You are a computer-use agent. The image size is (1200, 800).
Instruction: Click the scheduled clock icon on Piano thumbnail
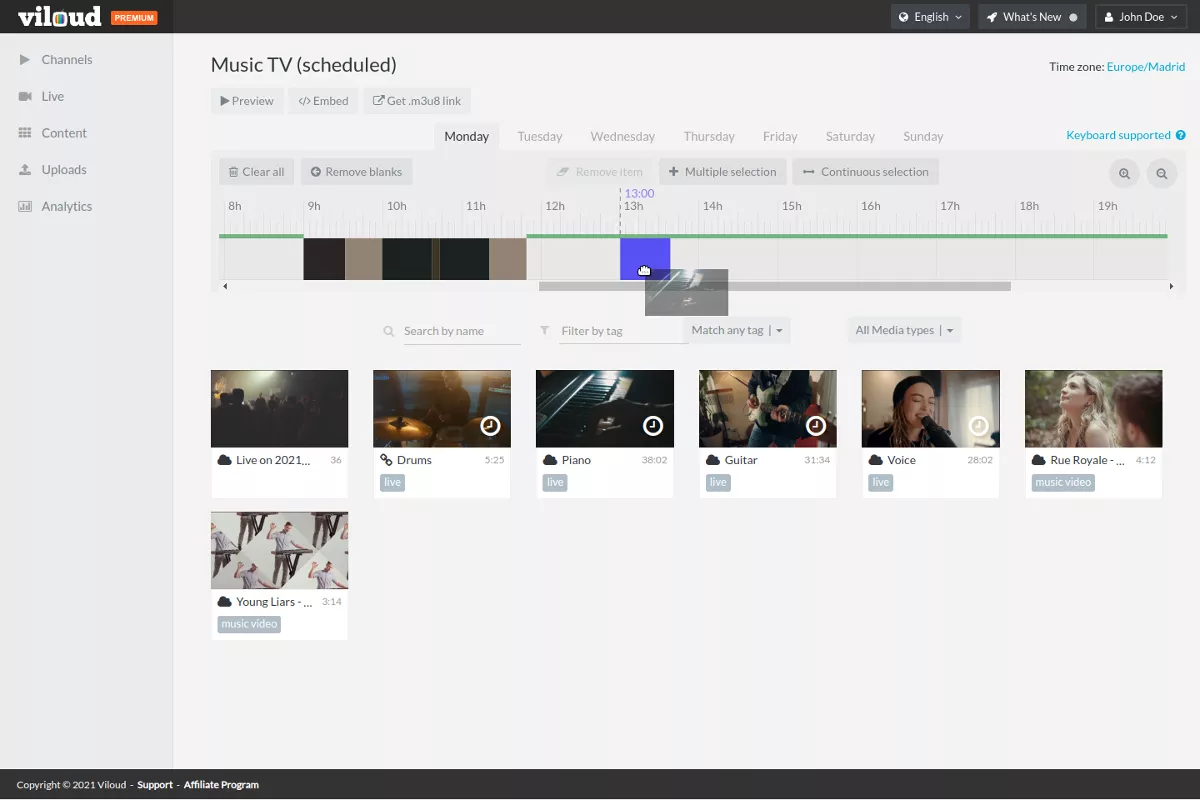click(x=653, y=426)
